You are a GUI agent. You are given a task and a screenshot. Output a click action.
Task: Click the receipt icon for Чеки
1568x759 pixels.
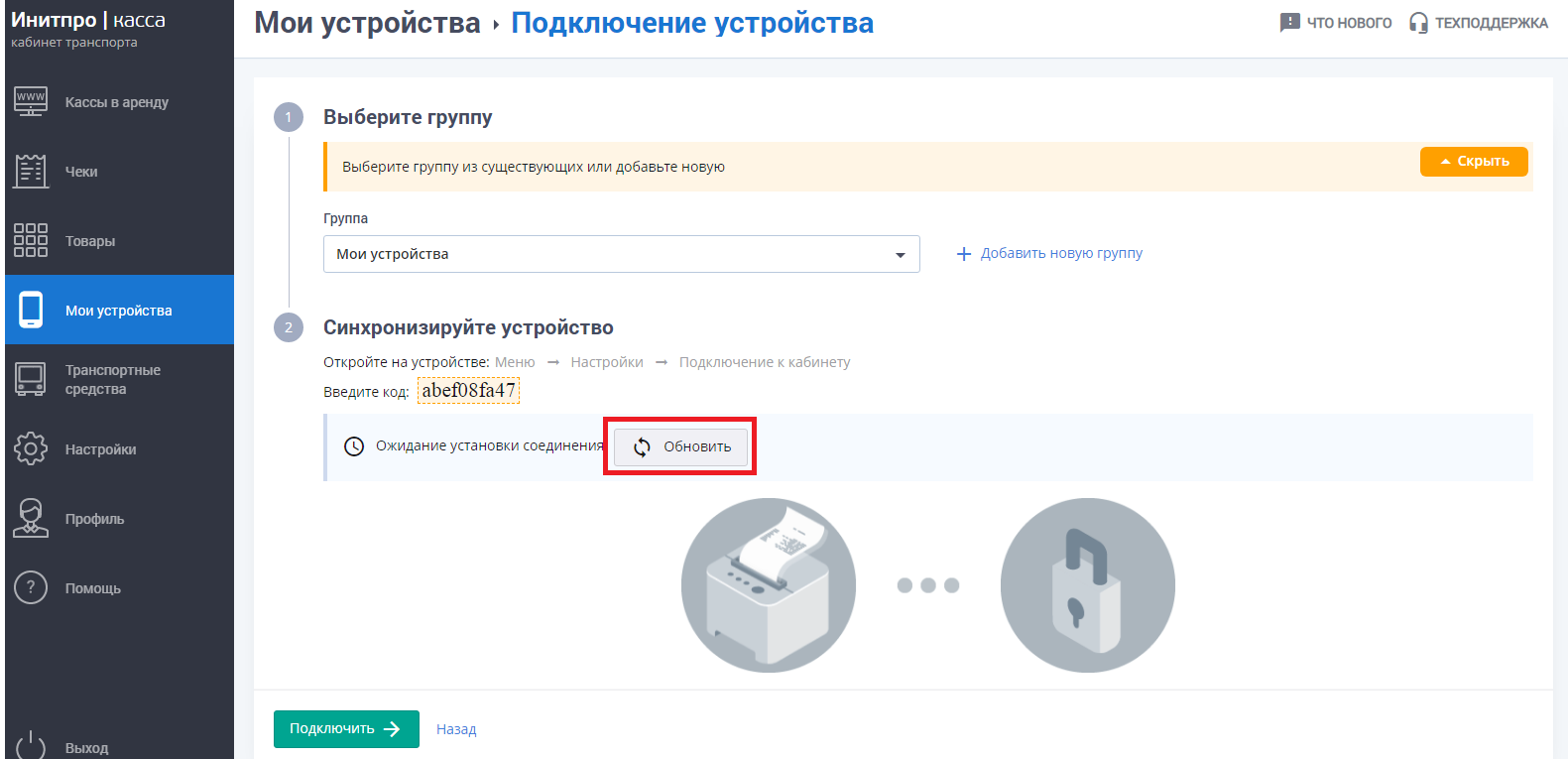pos(31,171)
